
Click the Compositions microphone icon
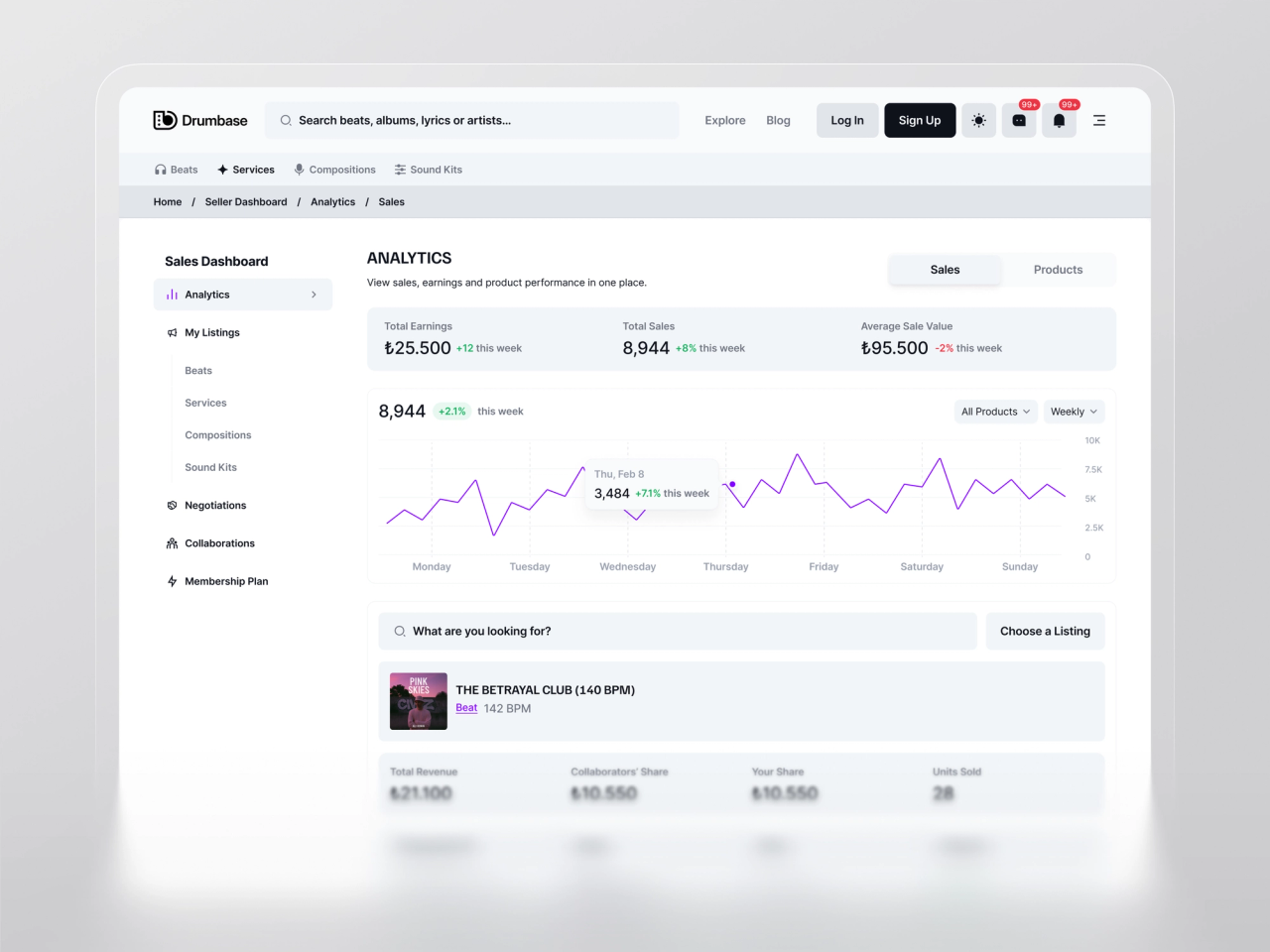click(299, 170)
